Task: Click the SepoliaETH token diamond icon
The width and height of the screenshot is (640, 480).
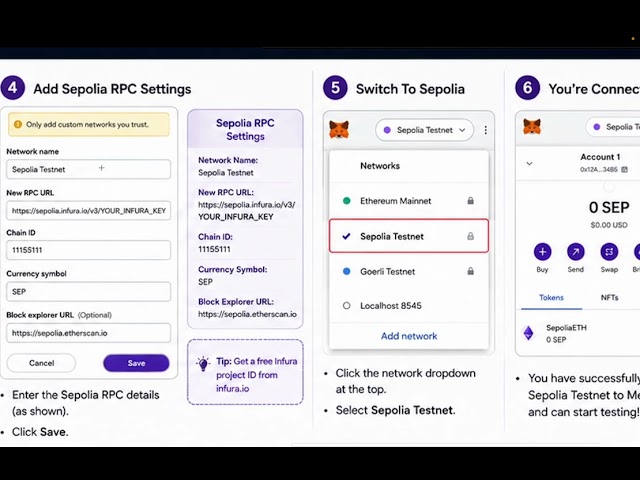Action: click(529, 333)
